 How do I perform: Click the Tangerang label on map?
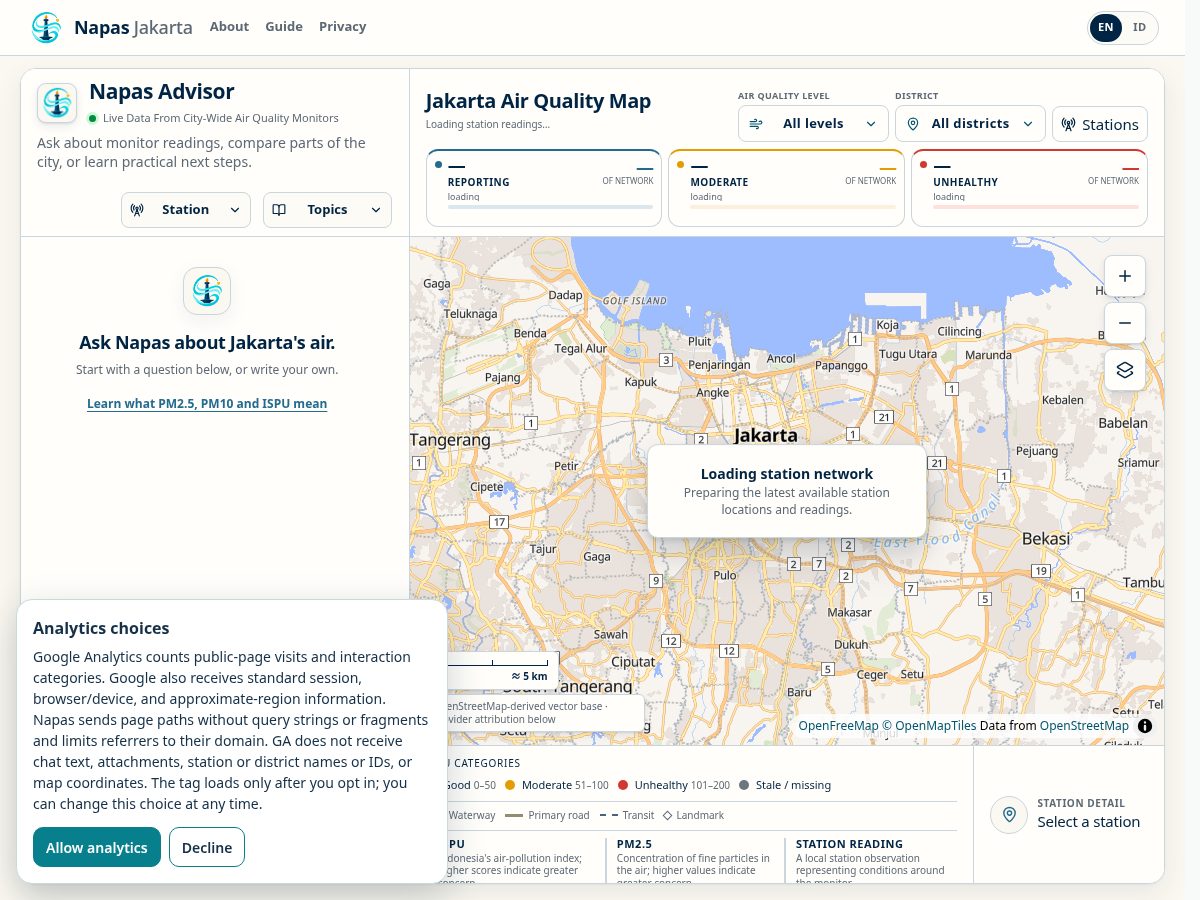click(x=451, y=440)
